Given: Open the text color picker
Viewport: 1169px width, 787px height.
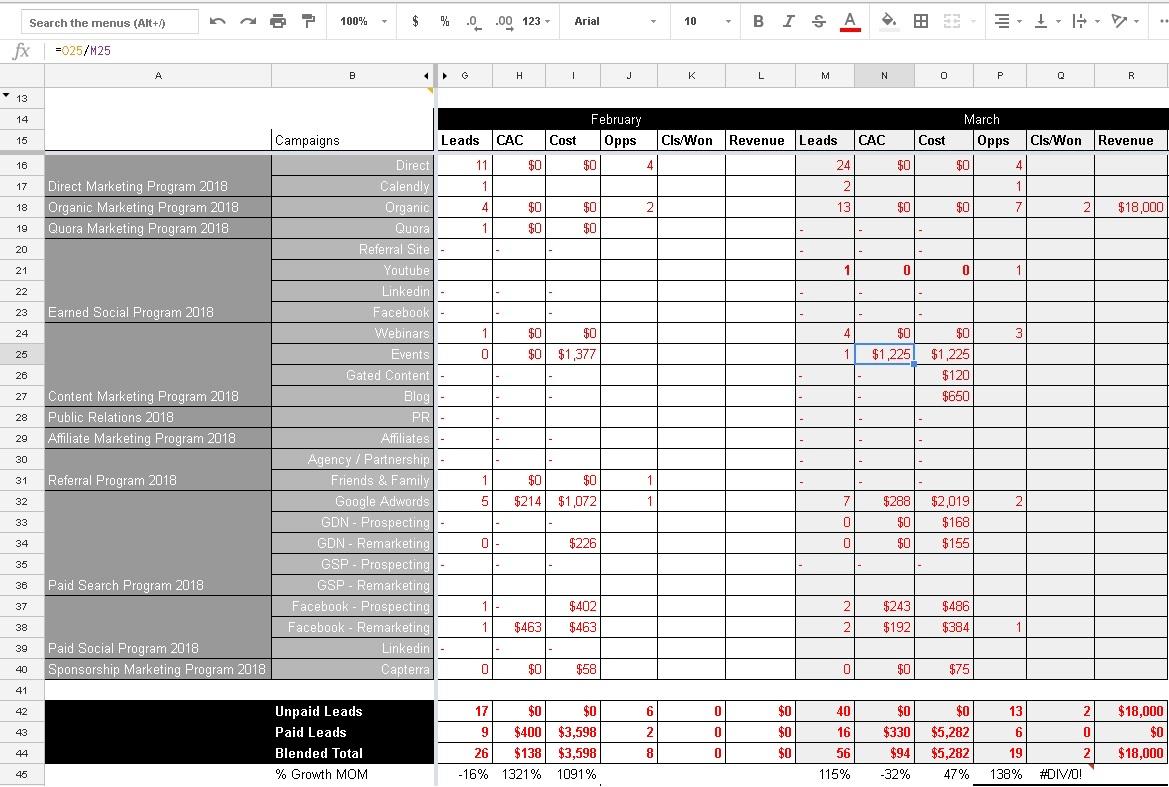Looking at the screenshot, I should (x=850, y=22).
